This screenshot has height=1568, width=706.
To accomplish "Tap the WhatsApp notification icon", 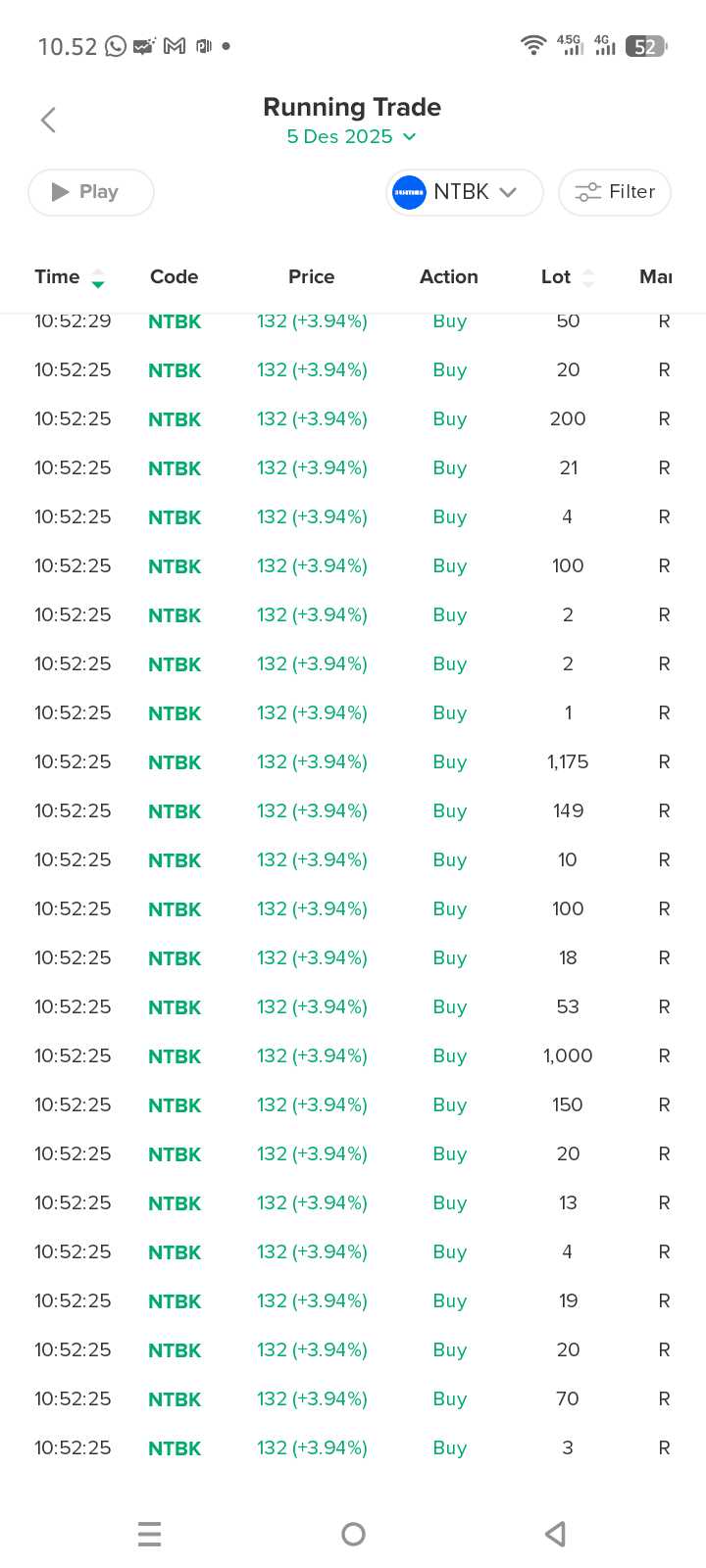I will pyautogui.click(x=116, y=46).
